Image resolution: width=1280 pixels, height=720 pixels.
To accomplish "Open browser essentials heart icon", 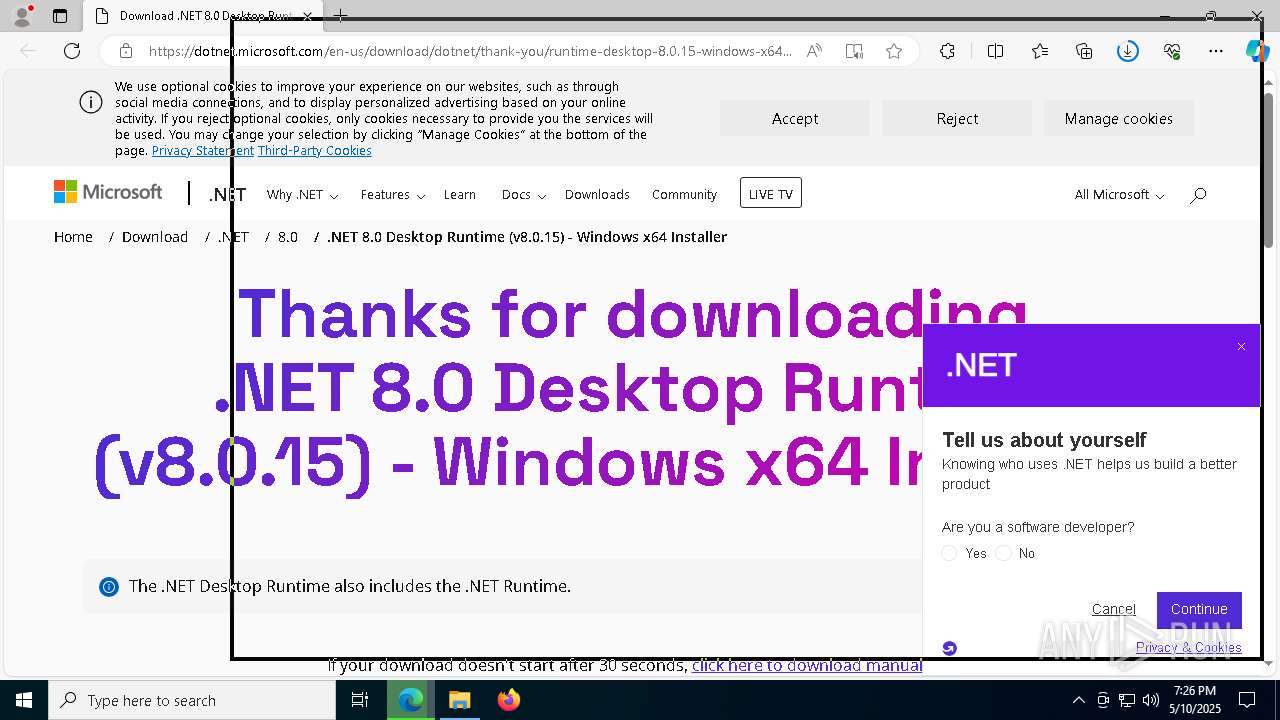I will coord(1172,51).
